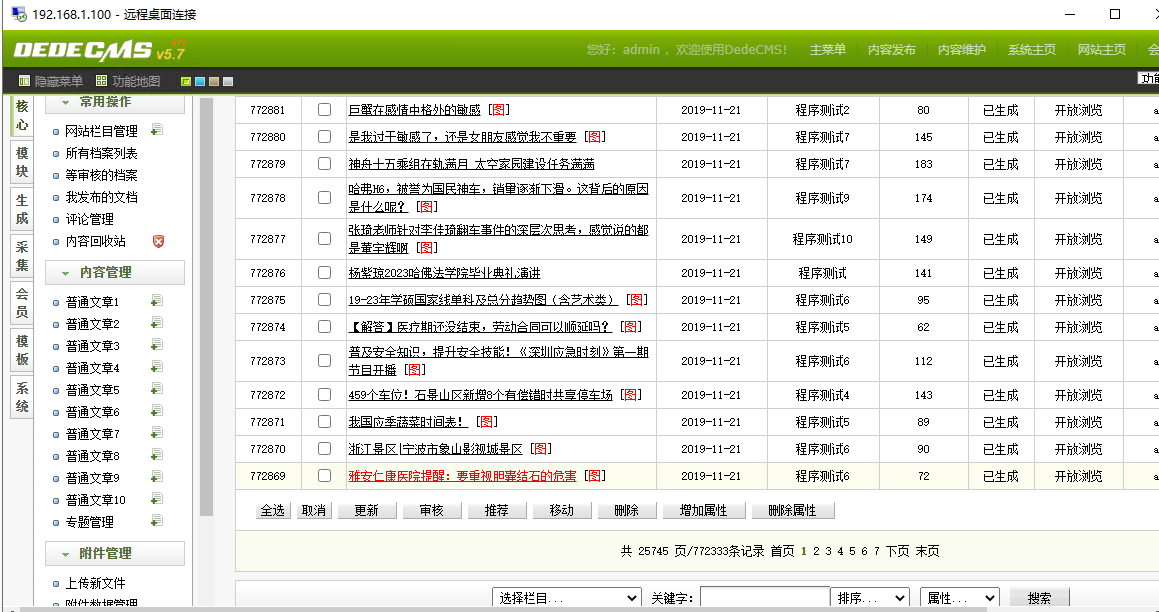Jump to 末页 last page link
Image resolution: width=1159 pixels, height=612 pixels.
point(928,551)
